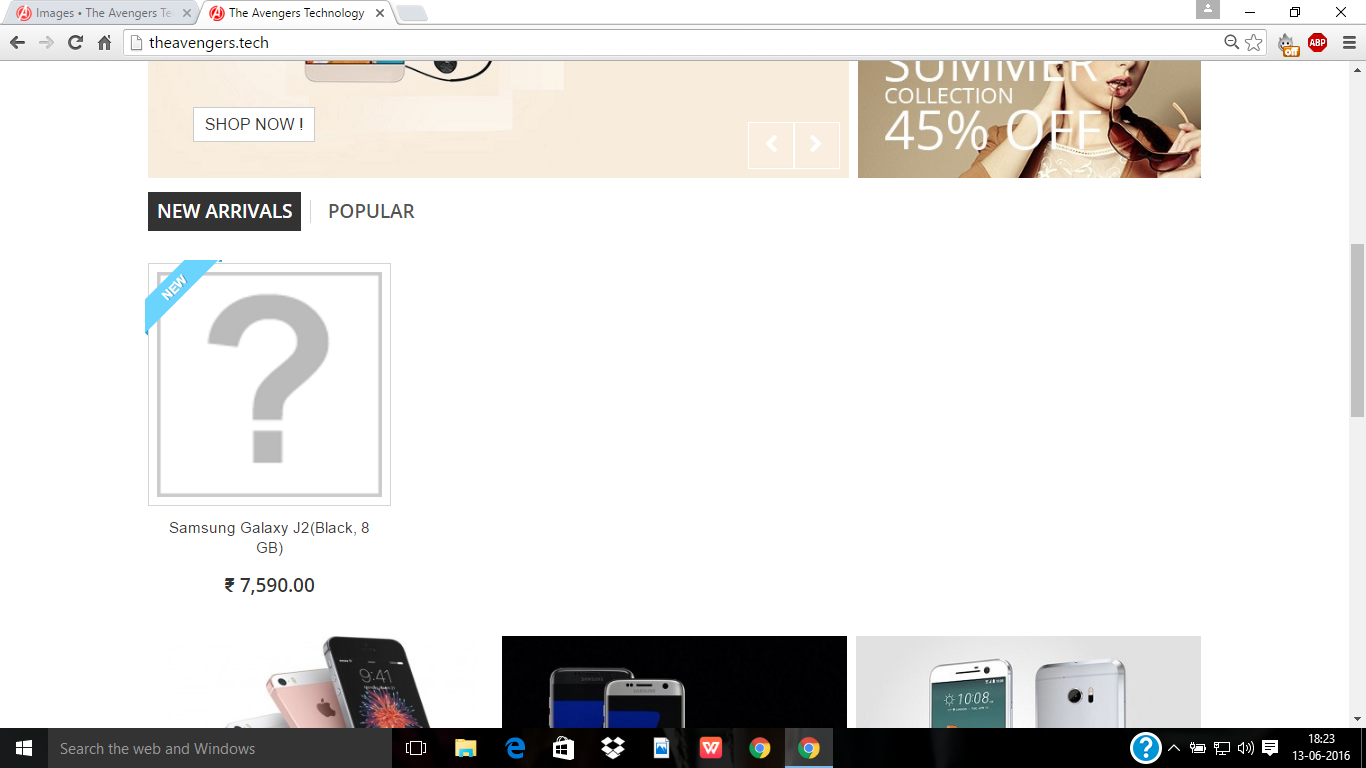The width and height of the screenshot is (1366, 768).
Task: Open the volume control icon
Action: (x=1246, y=748)
